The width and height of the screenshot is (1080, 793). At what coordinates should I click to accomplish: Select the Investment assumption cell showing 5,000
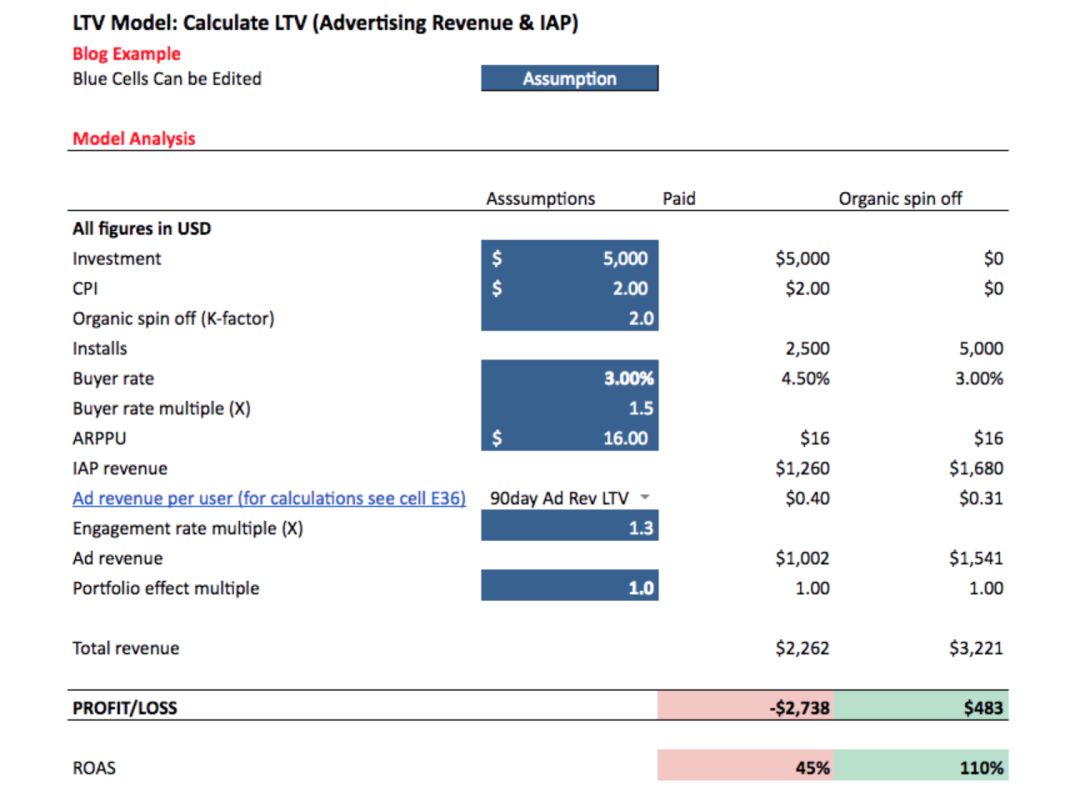(569, 258)
